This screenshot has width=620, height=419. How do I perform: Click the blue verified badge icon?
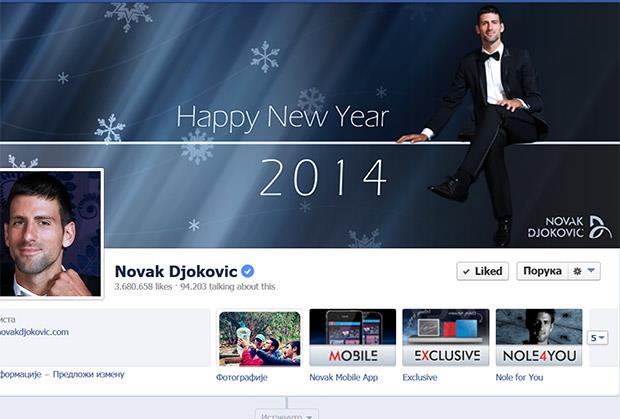click(248, 271)
